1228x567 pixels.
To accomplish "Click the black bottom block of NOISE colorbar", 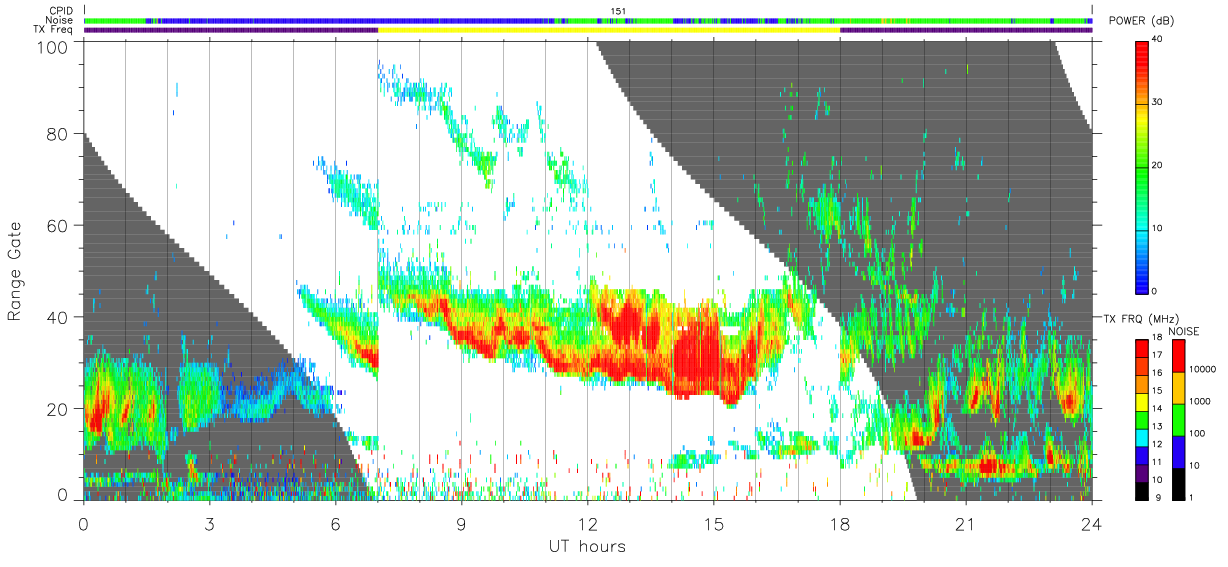I will pos(1178,484).
